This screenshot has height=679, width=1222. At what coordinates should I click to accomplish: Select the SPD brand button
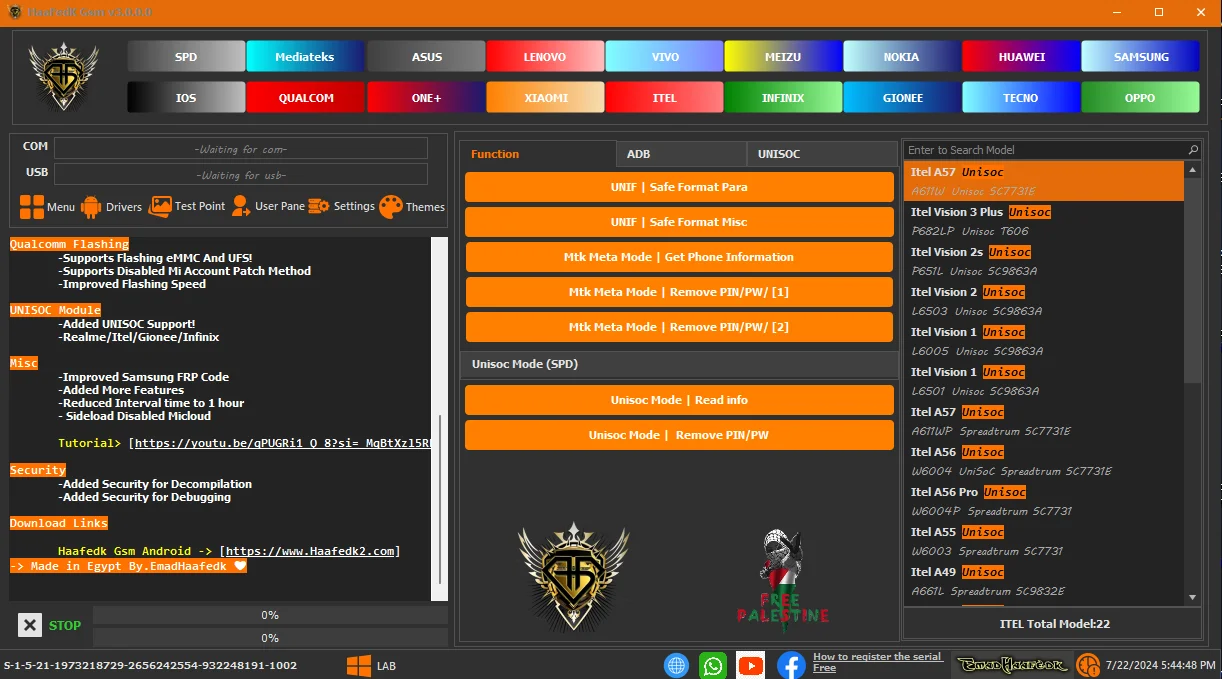pos(186,57)
